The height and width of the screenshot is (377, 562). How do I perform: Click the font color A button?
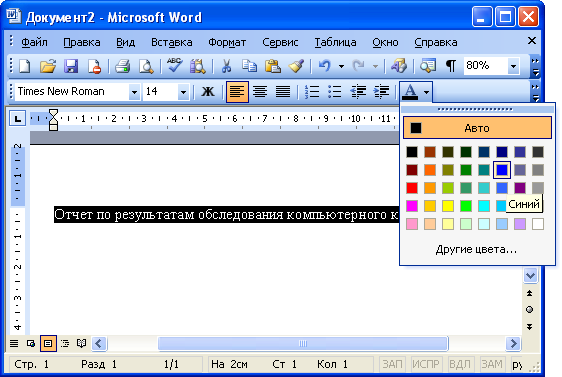click(410, 92)
